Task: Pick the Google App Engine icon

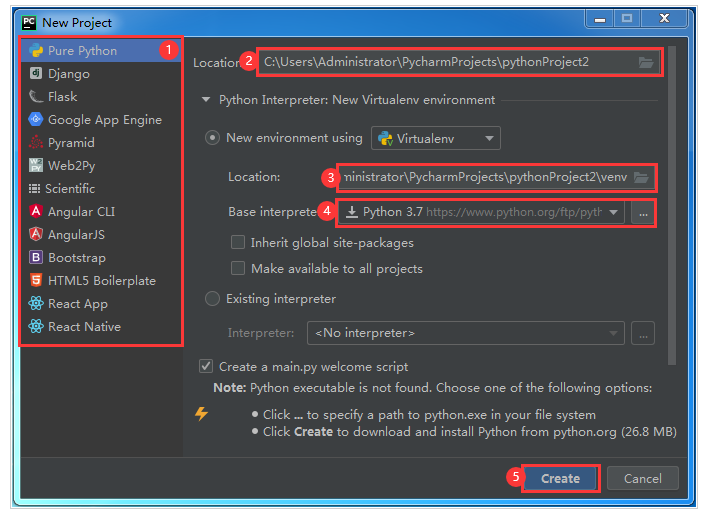Action: [x=36, y=119]
